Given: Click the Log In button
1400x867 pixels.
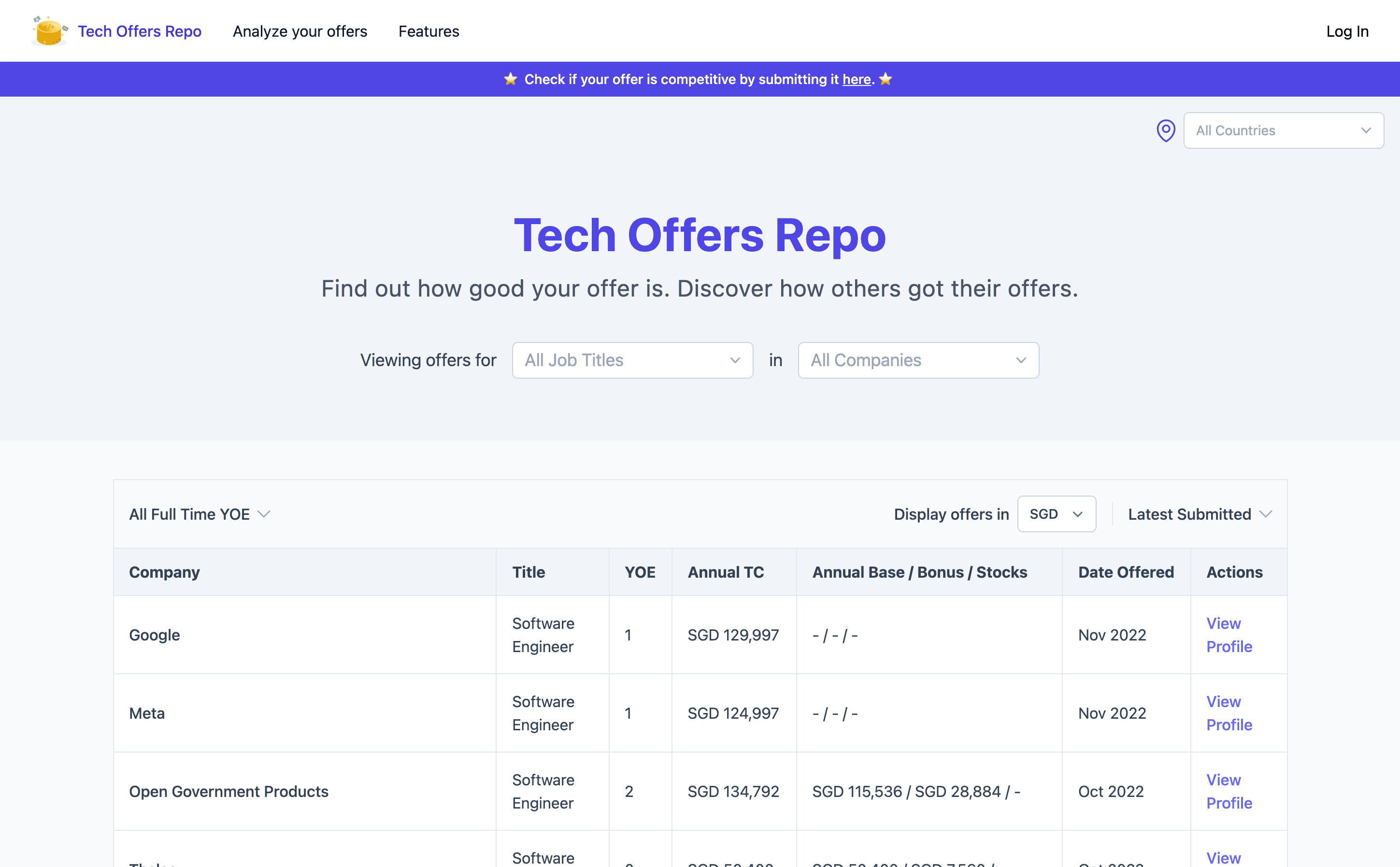Looking at the screenshot, I should (x=1347, y=31).
